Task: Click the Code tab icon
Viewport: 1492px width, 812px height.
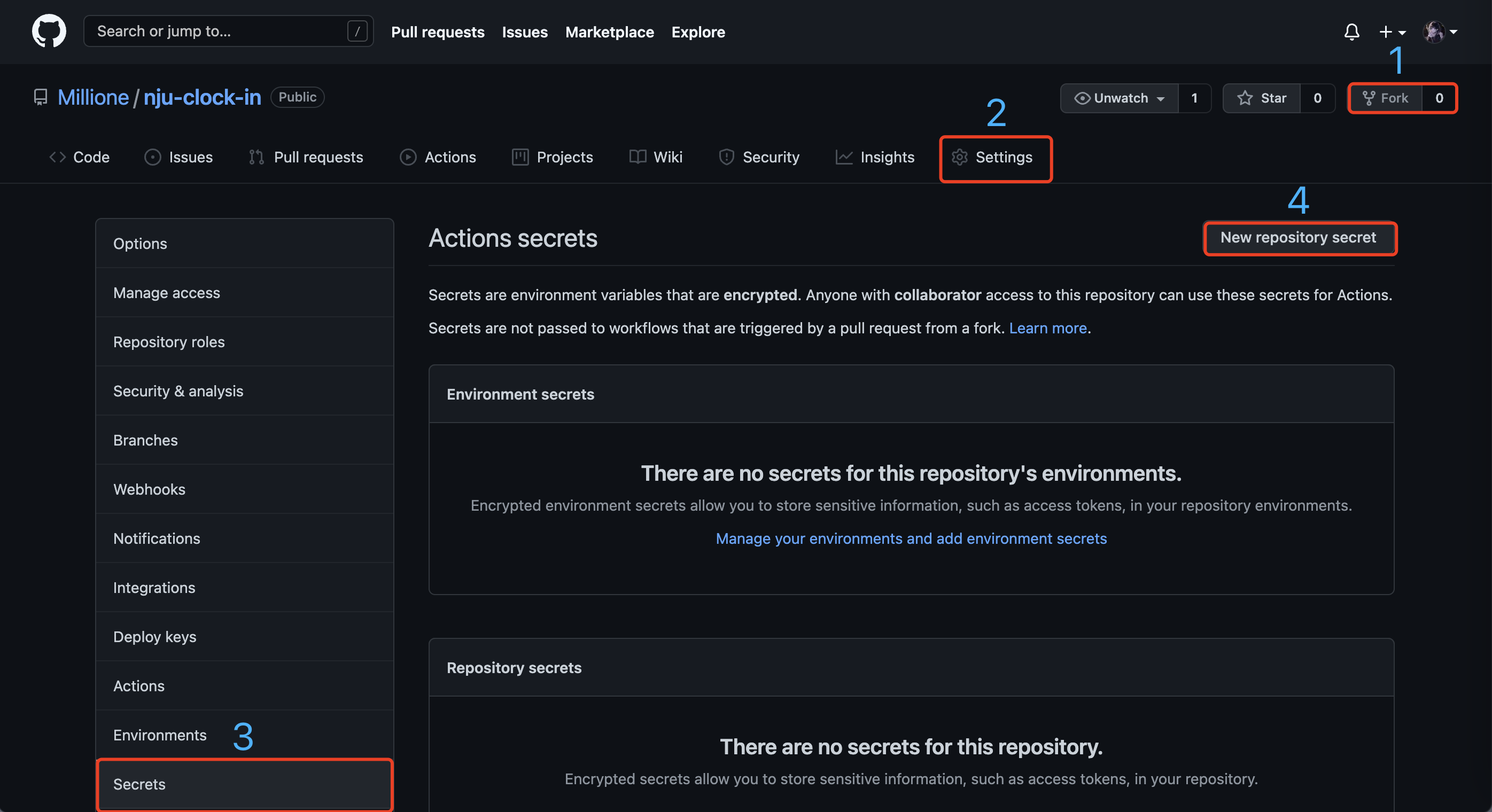Action: coord(56,156)
